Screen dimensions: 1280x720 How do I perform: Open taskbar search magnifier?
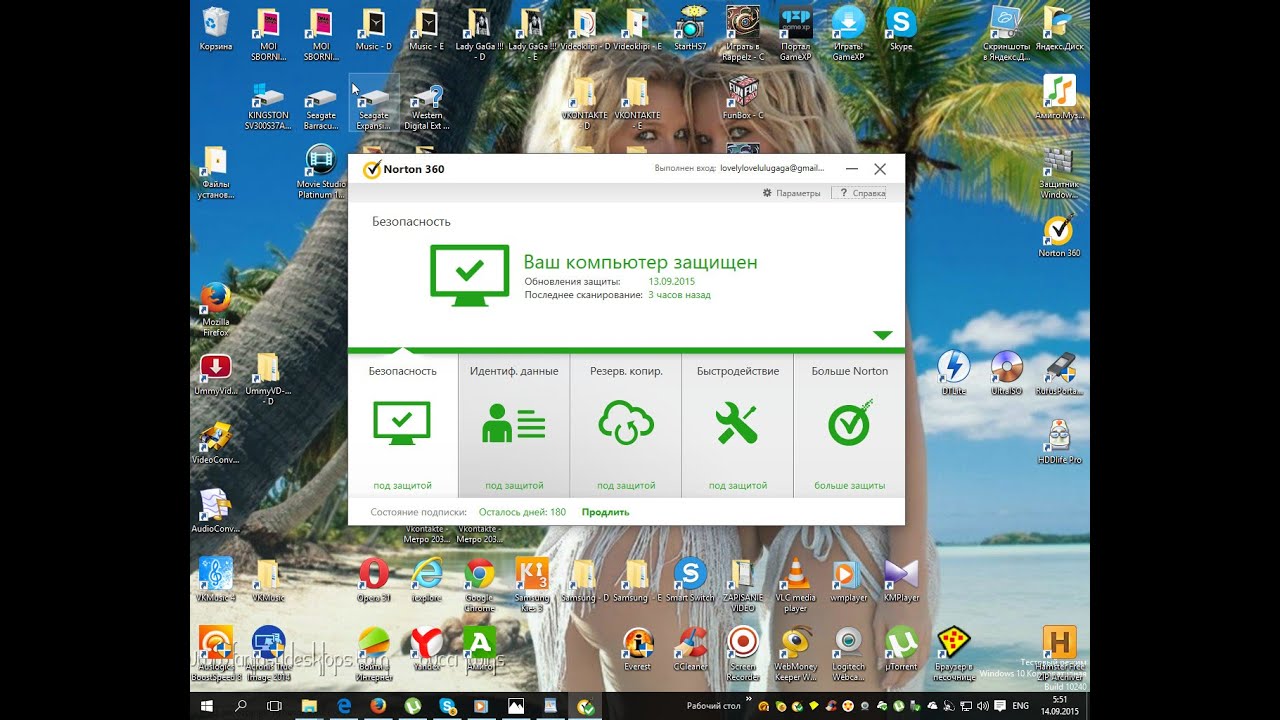point(241,706)
